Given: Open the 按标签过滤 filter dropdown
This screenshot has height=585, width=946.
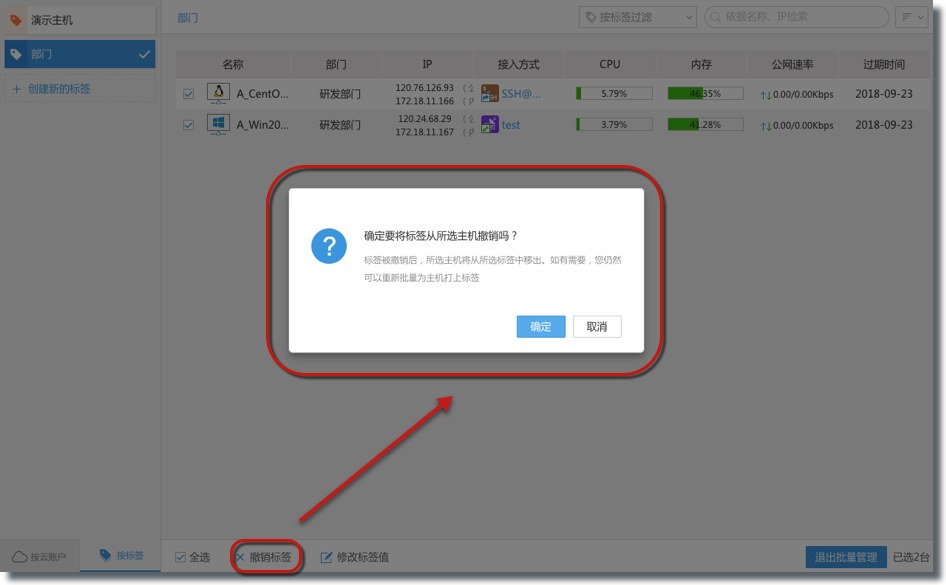Looking at the screenshot, I should coord(637,17).
